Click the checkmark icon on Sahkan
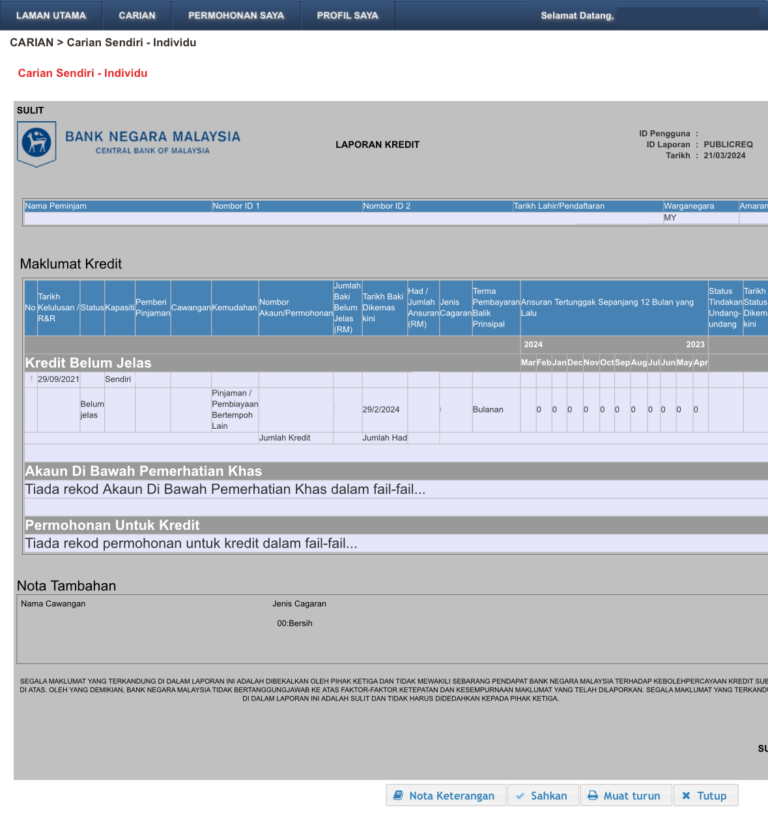Screen dimensions: 768x823 coord(520,796)
